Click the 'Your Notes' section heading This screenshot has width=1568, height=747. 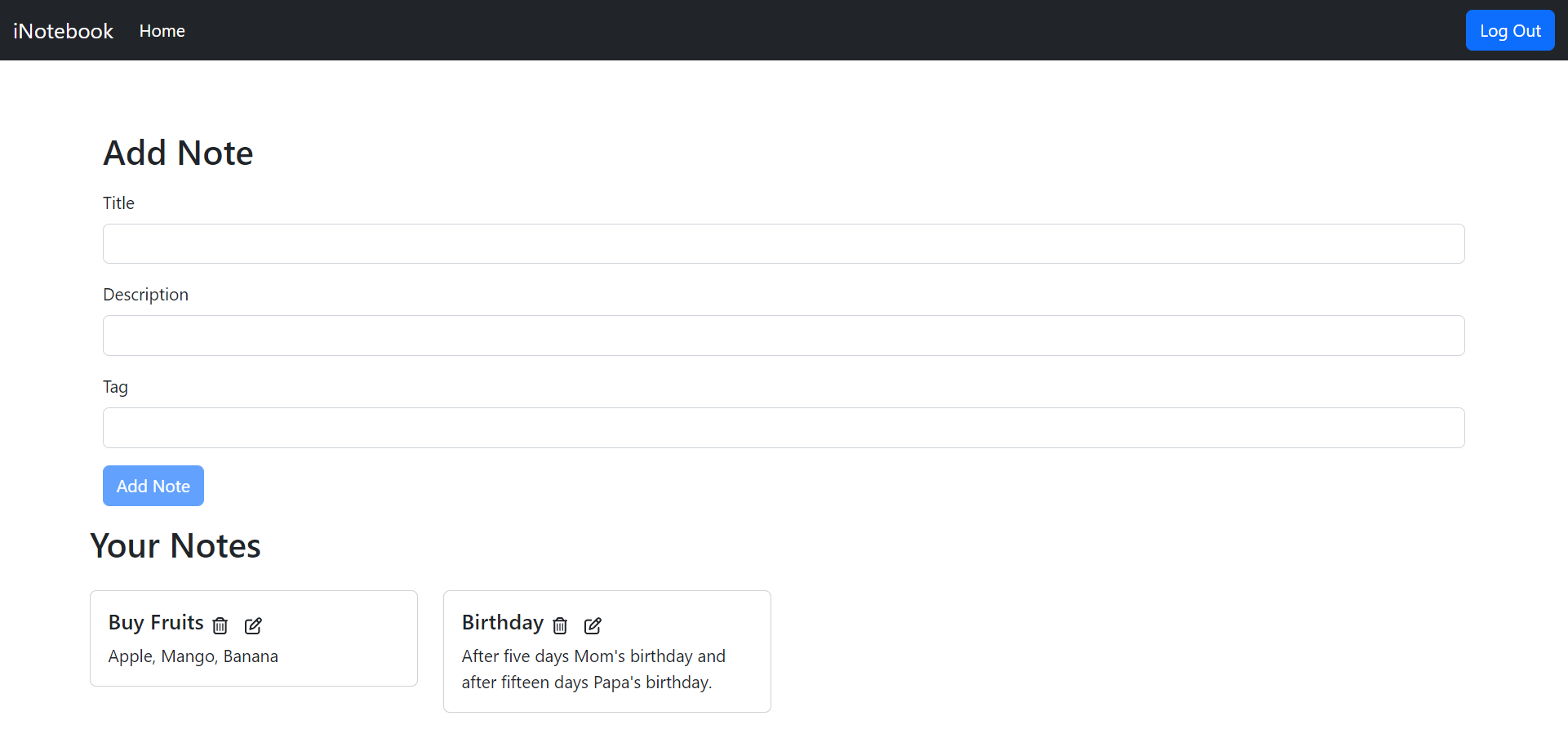click(175, 545)
